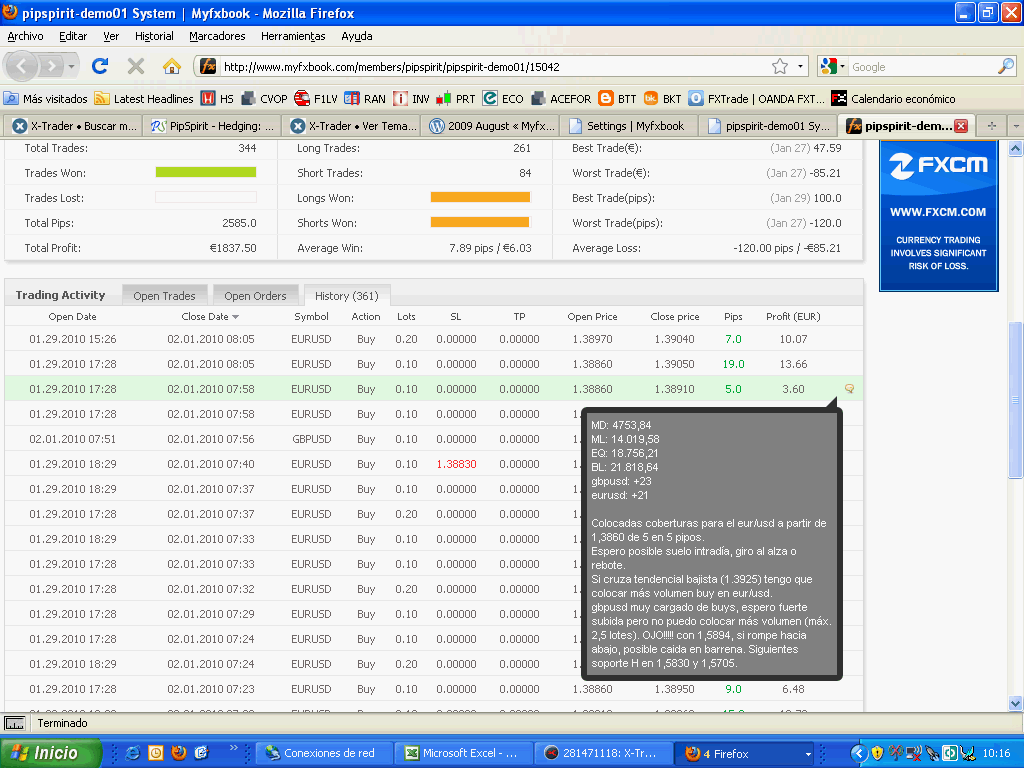Switch to the Open Orders tab

click(x=255, y=296)
